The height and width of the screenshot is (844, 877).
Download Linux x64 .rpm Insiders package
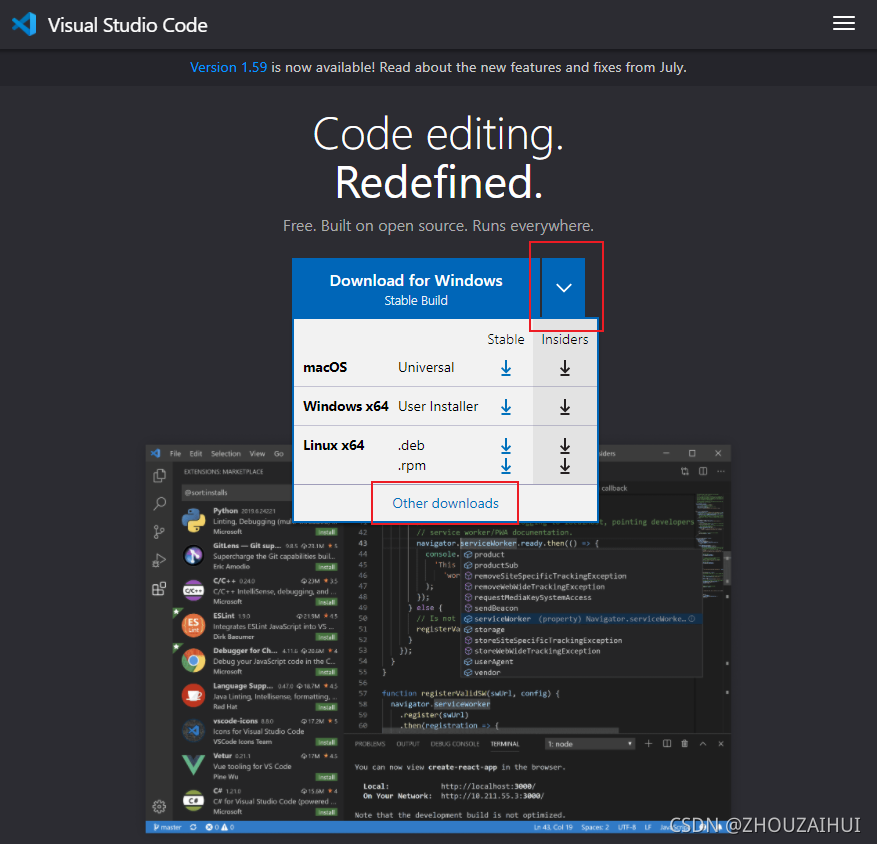point(565,465)
